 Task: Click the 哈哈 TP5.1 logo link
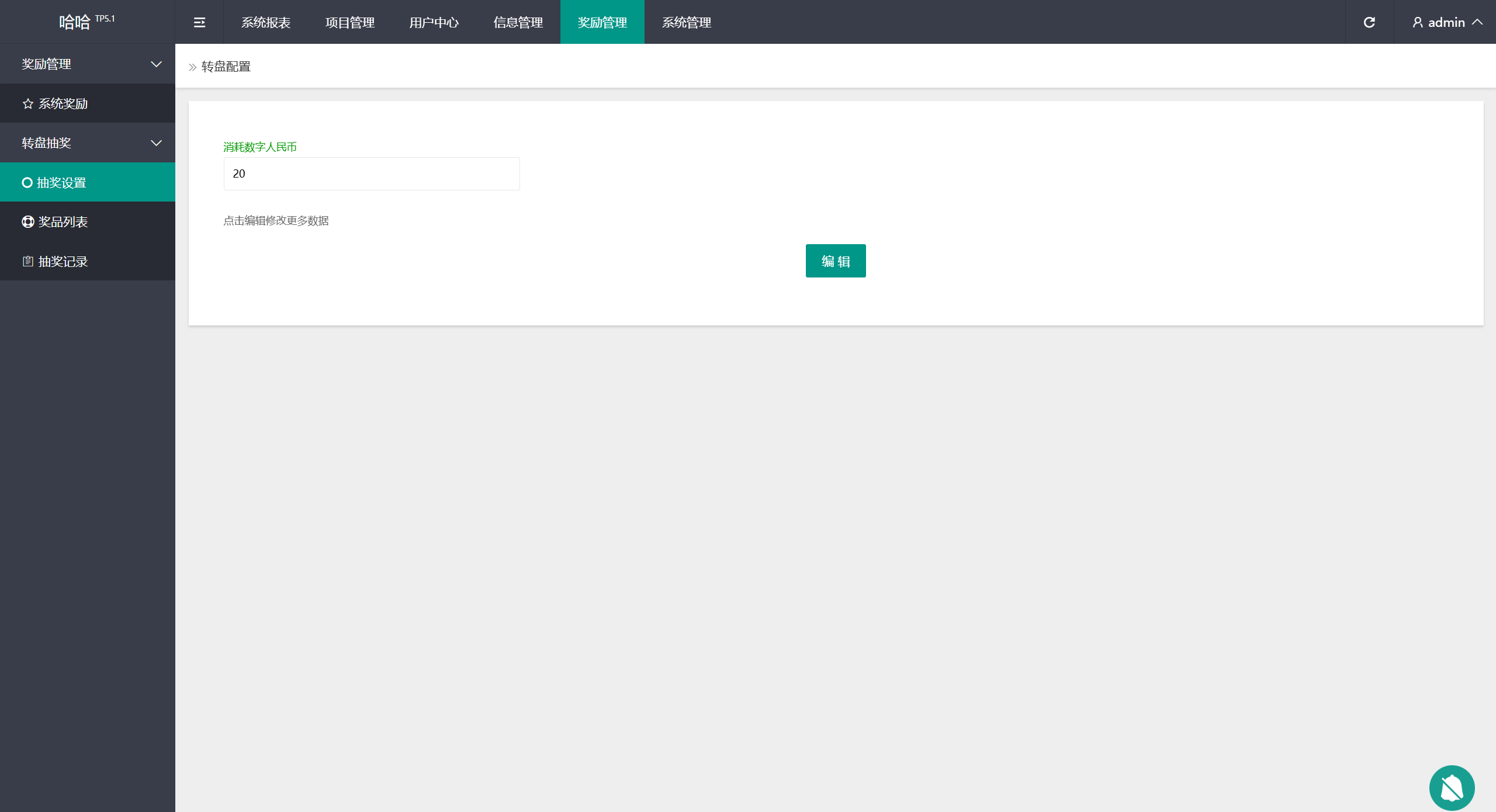86,22
